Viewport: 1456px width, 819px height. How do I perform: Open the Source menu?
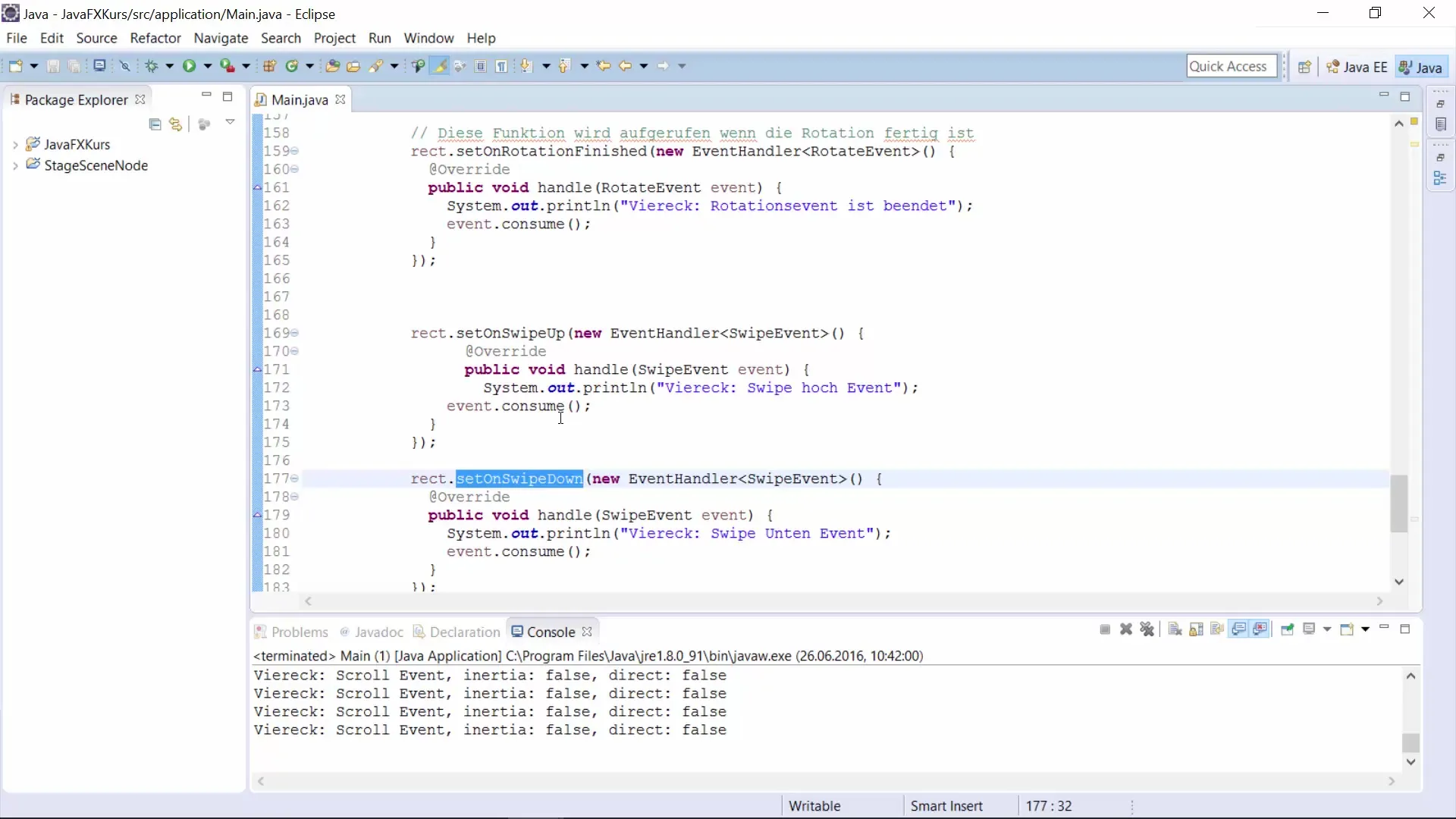[x=96, y=38]
